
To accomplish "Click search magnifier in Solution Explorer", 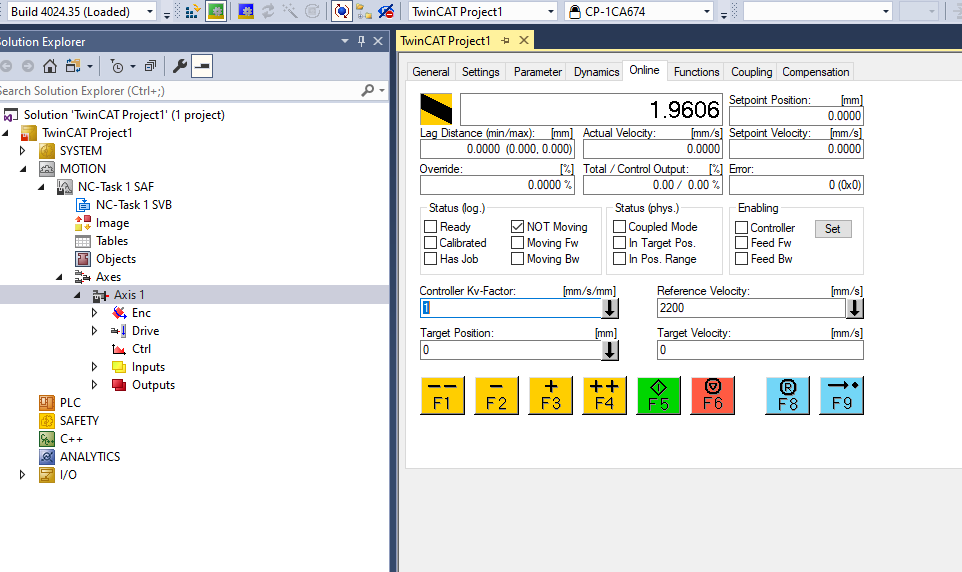I will pyautogui.click(x=367, y=91).
